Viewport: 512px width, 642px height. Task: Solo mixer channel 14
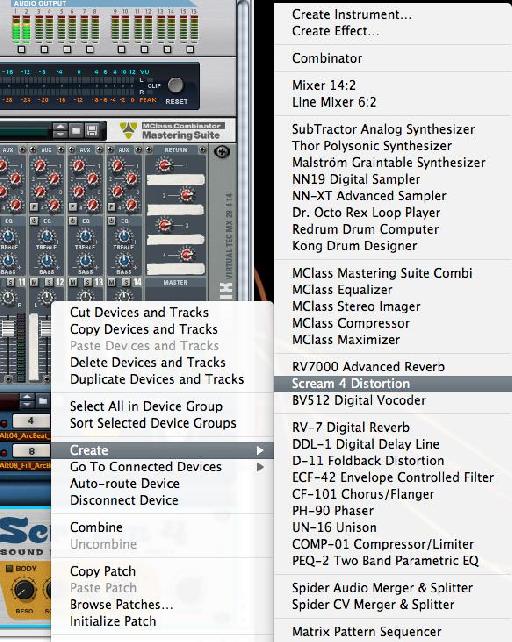click(126, 282)
